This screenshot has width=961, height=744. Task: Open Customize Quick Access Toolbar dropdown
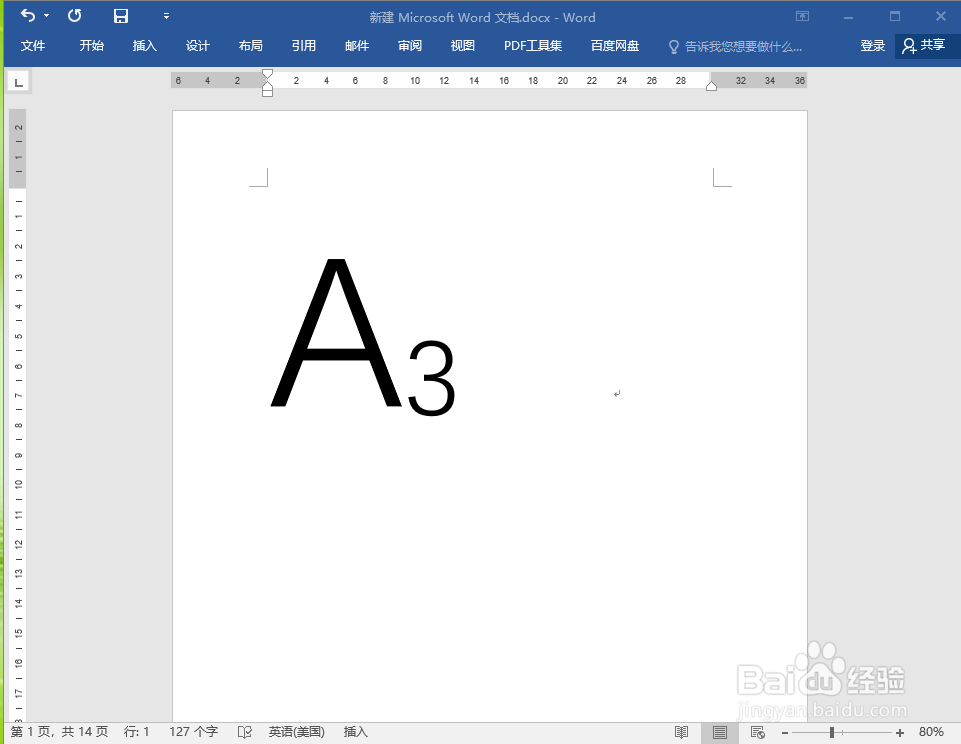pyautogui.click(x=166, y=16)
